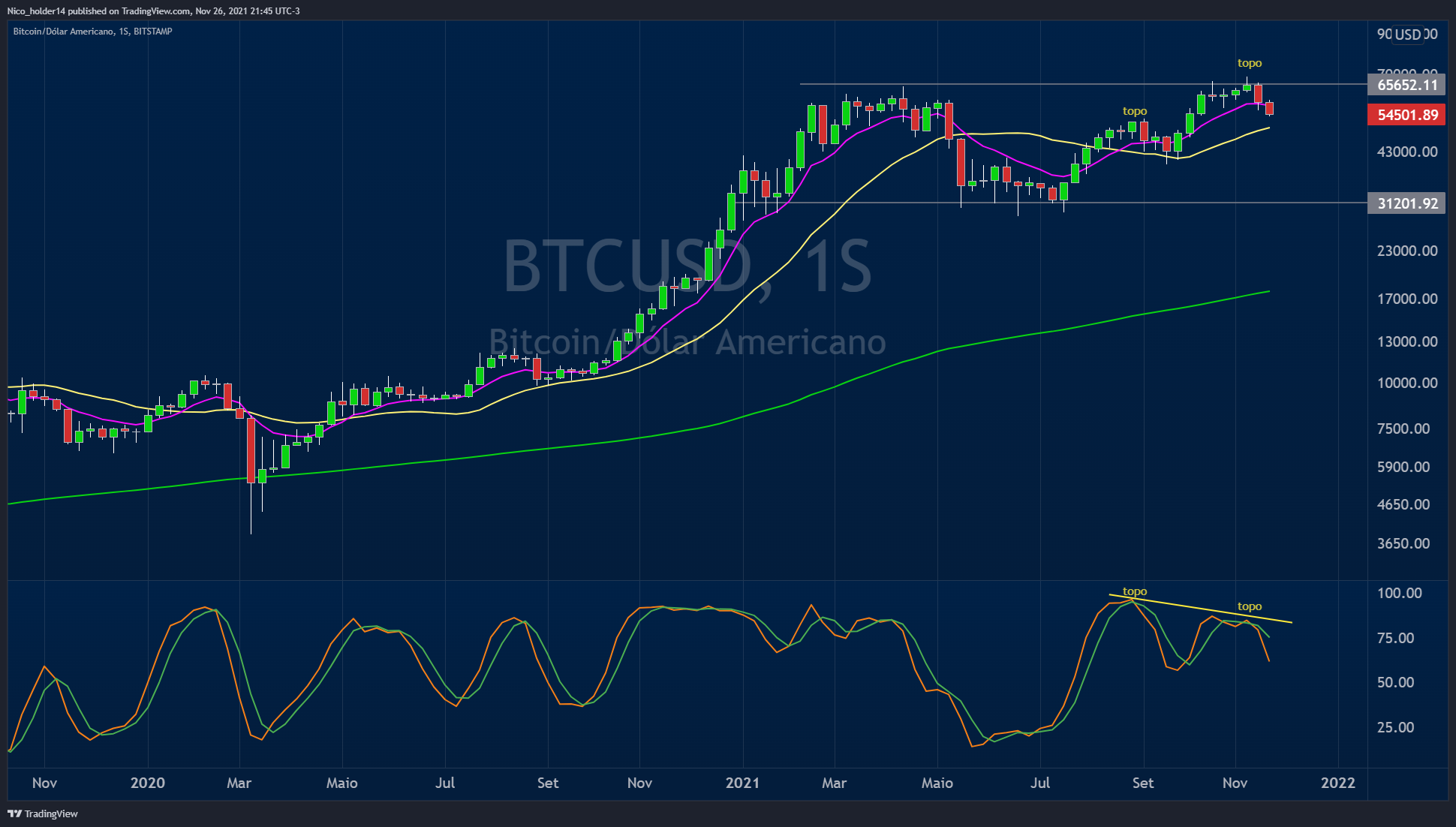Click the 10000.00 price axis value
Viewport: 1456px width, 827px height.
click(x=1407, y=383)
